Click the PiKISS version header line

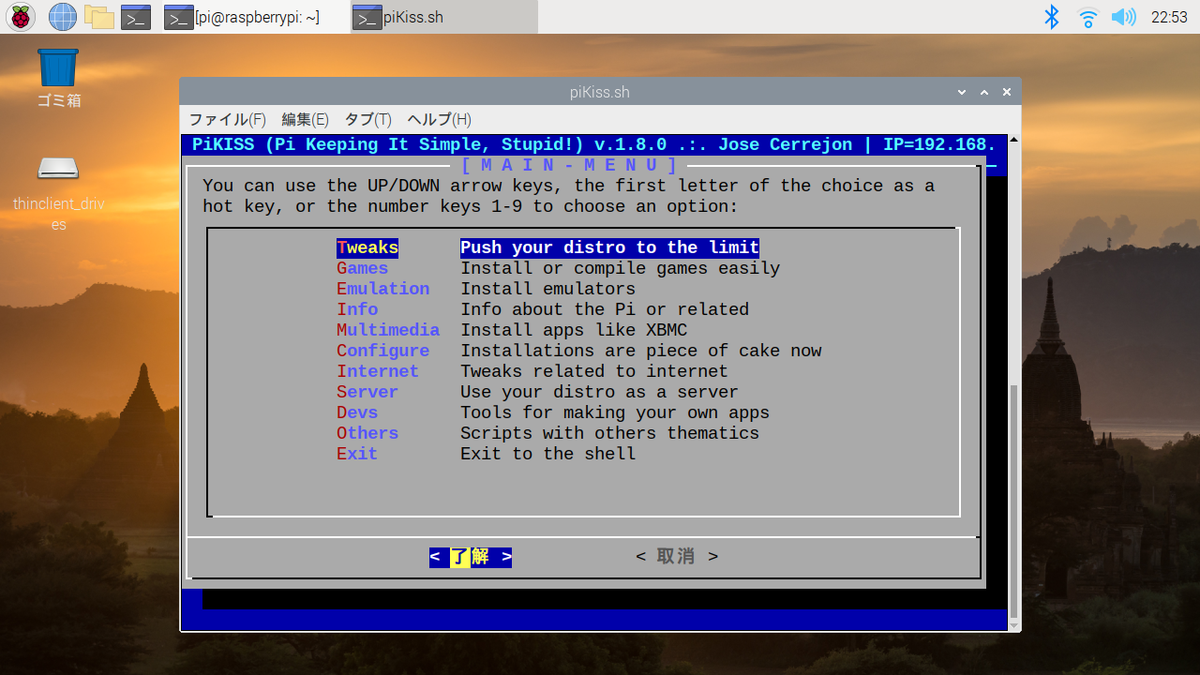tap(594, 145)
